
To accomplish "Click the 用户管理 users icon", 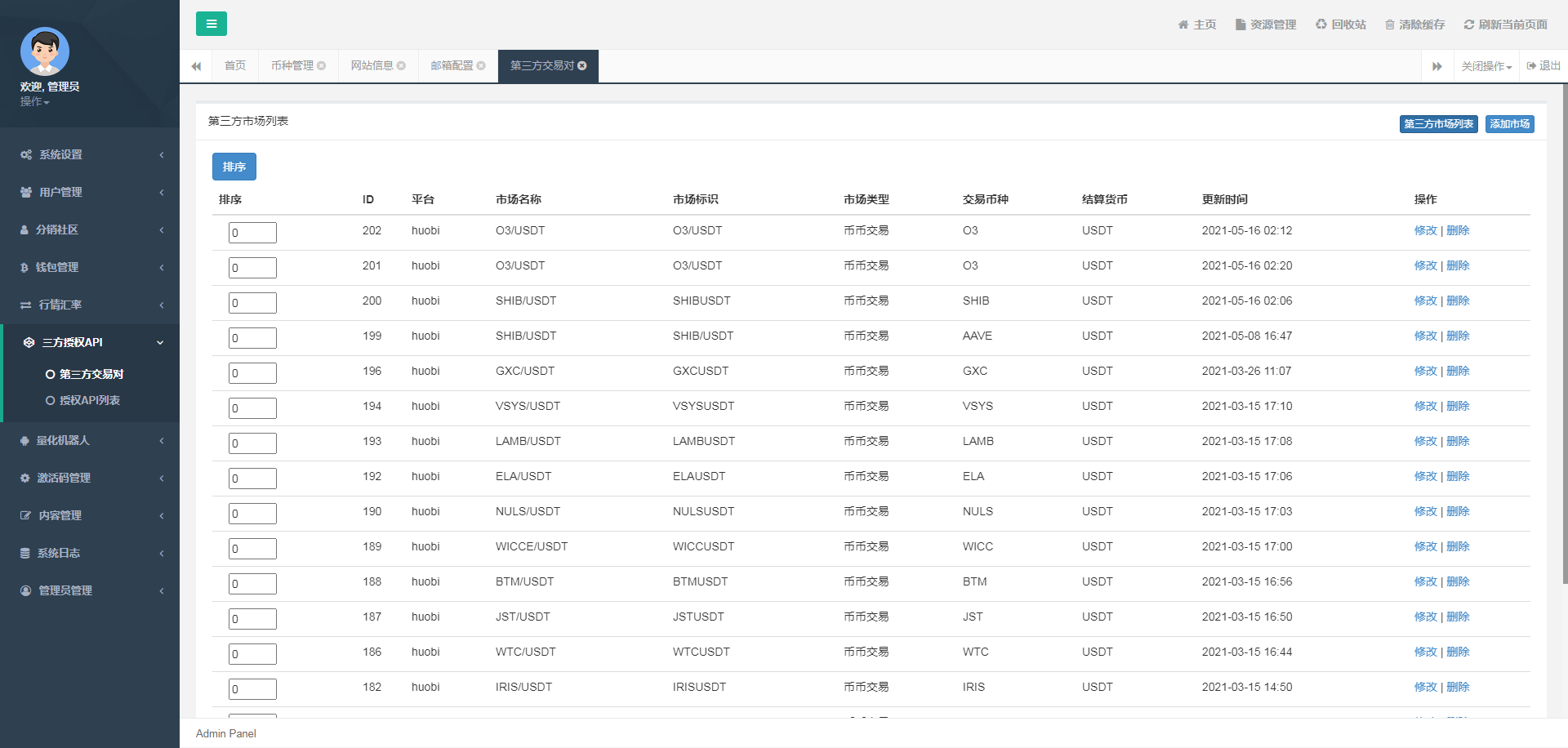I will tap(26, 192).
